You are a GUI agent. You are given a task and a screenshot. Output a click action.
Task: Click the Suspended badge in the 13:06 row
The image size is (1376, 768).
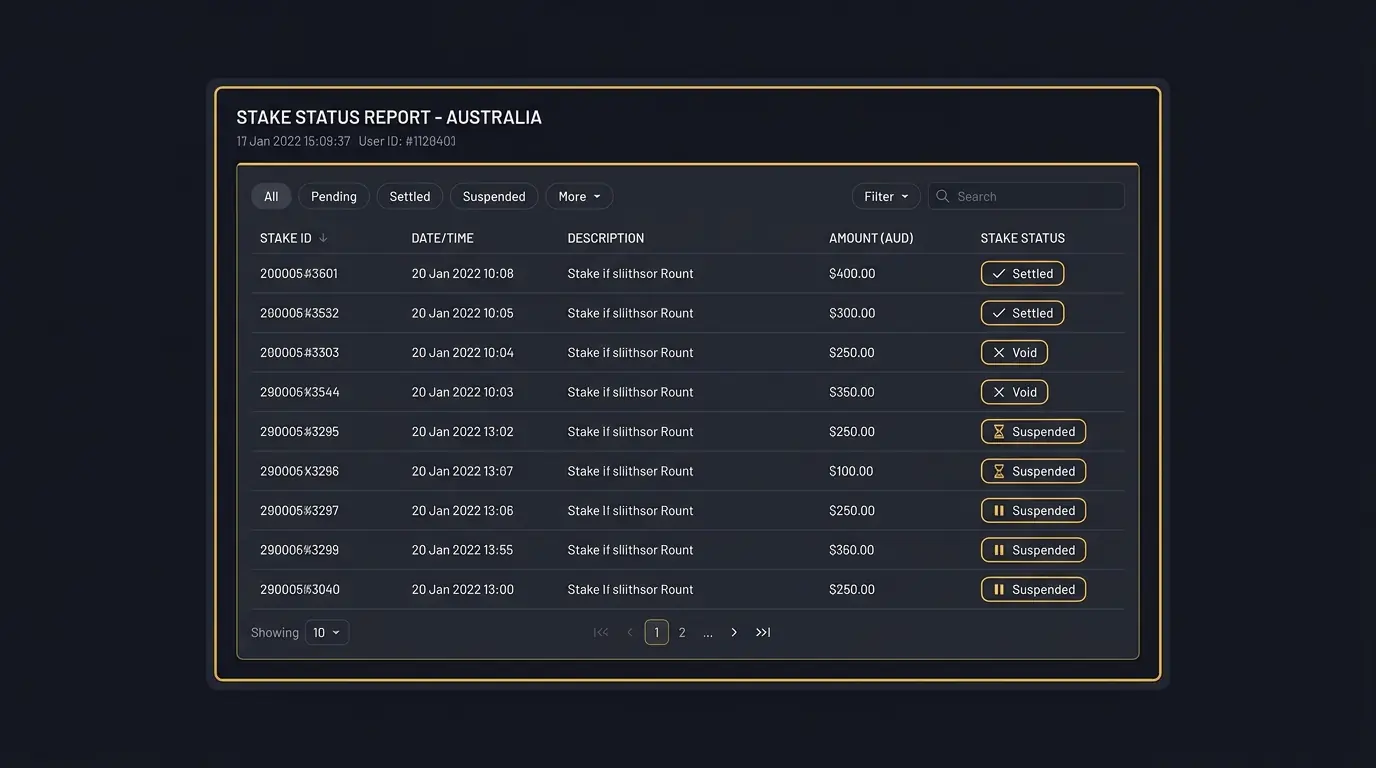click(x=1033, y=510)
